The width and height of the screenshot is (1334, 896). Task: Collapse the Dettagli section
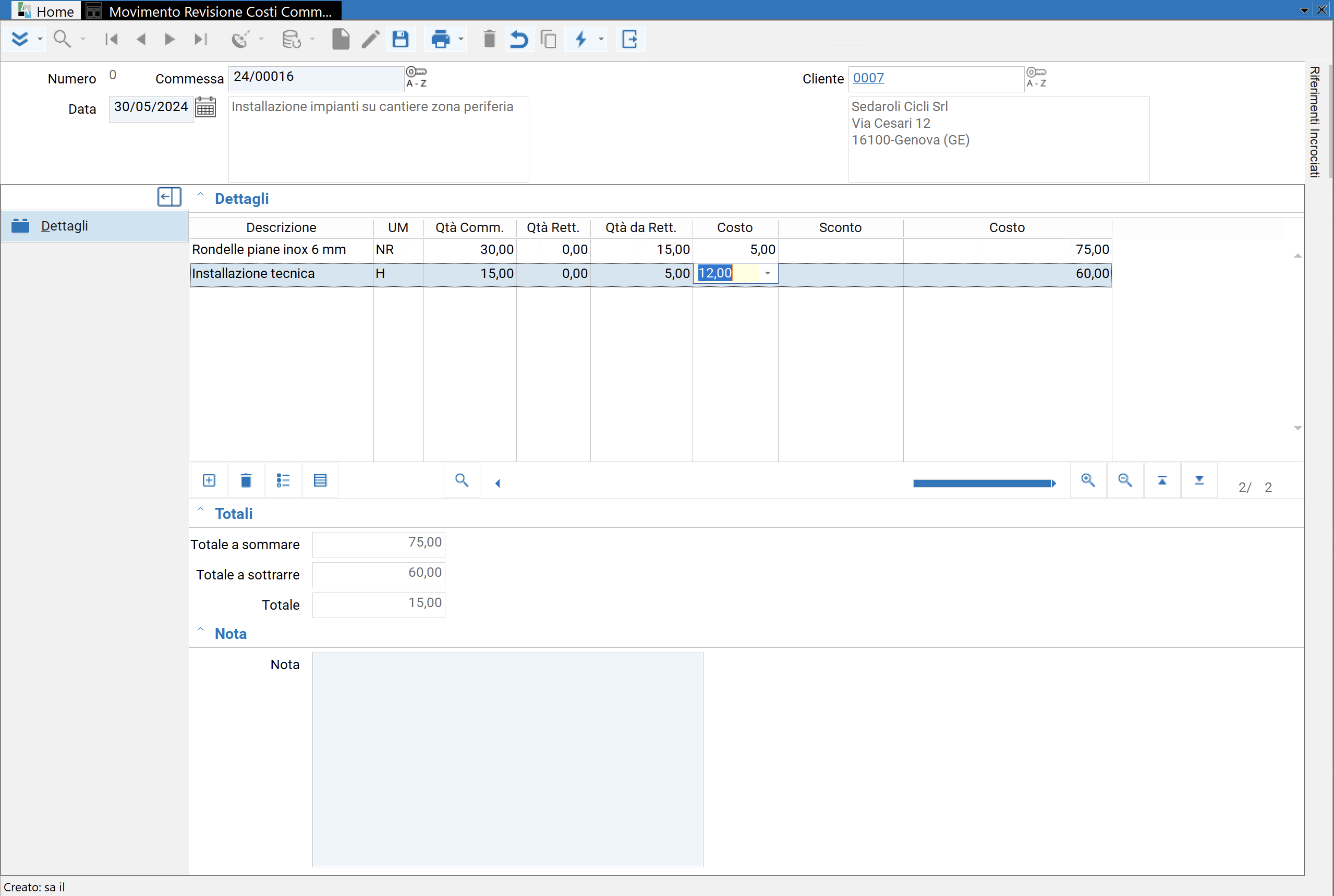(201, 196)
